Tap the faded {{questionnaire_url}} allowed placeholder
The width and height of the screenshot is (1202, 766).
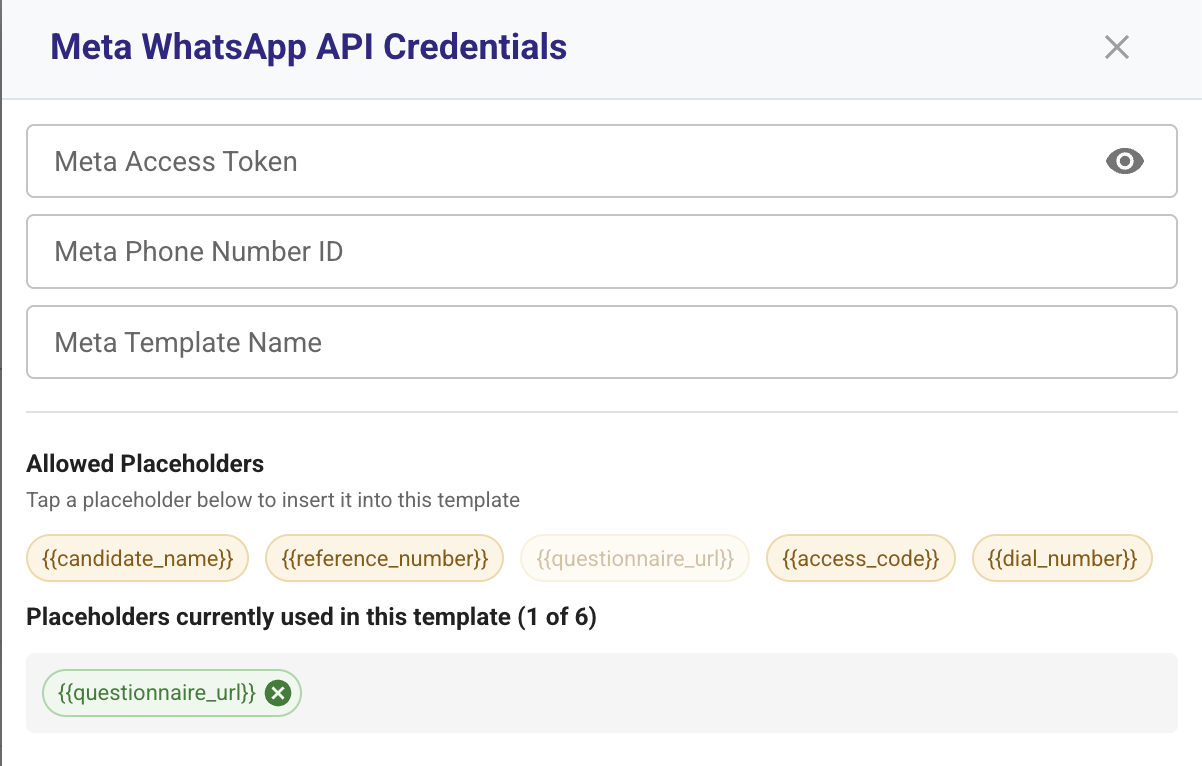pos(635,558)
